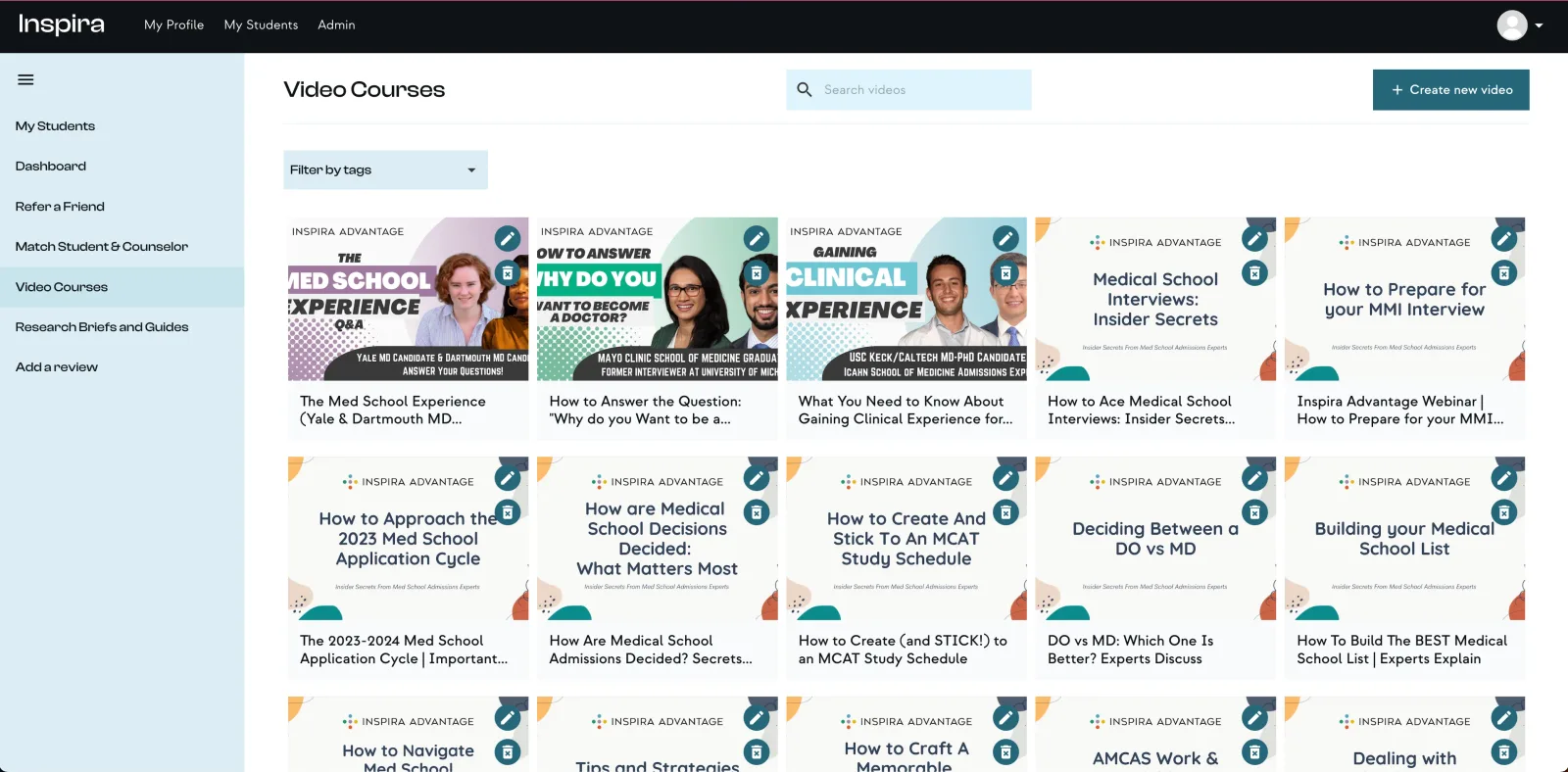Screen dimensions: 1568x772
Task: Open 'How to Ace Medical School Interviews' title
Action: [x=1141, y=410]
